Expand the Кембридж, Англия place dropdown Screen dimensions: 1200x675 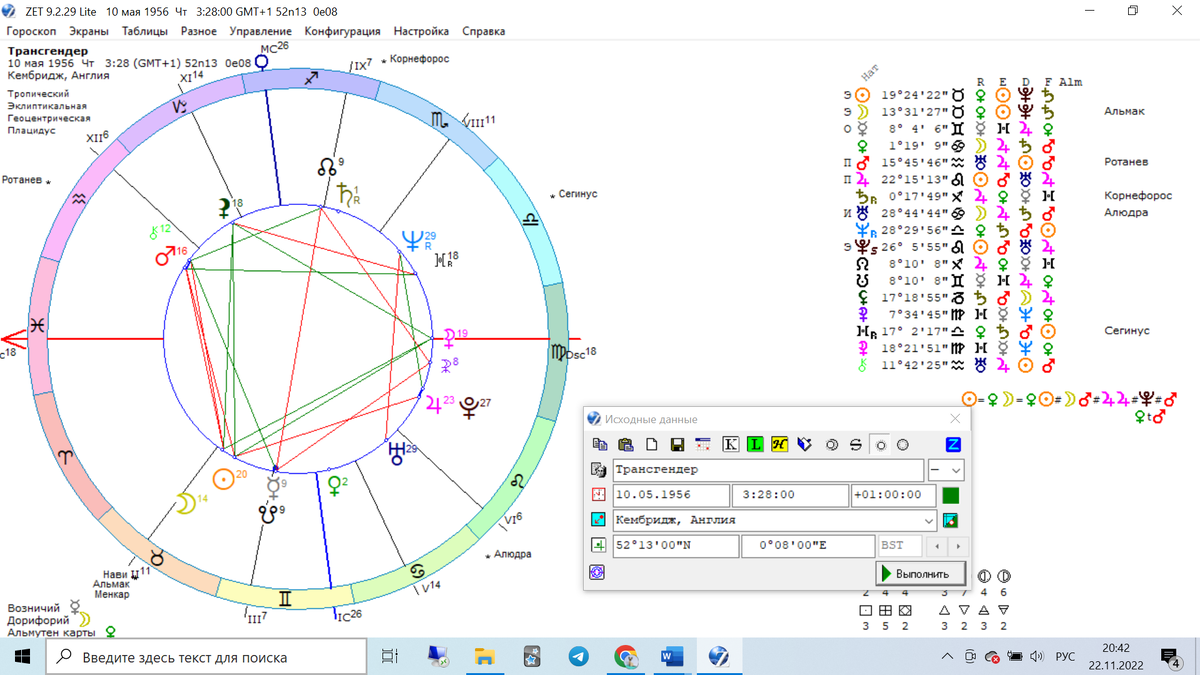929,520
